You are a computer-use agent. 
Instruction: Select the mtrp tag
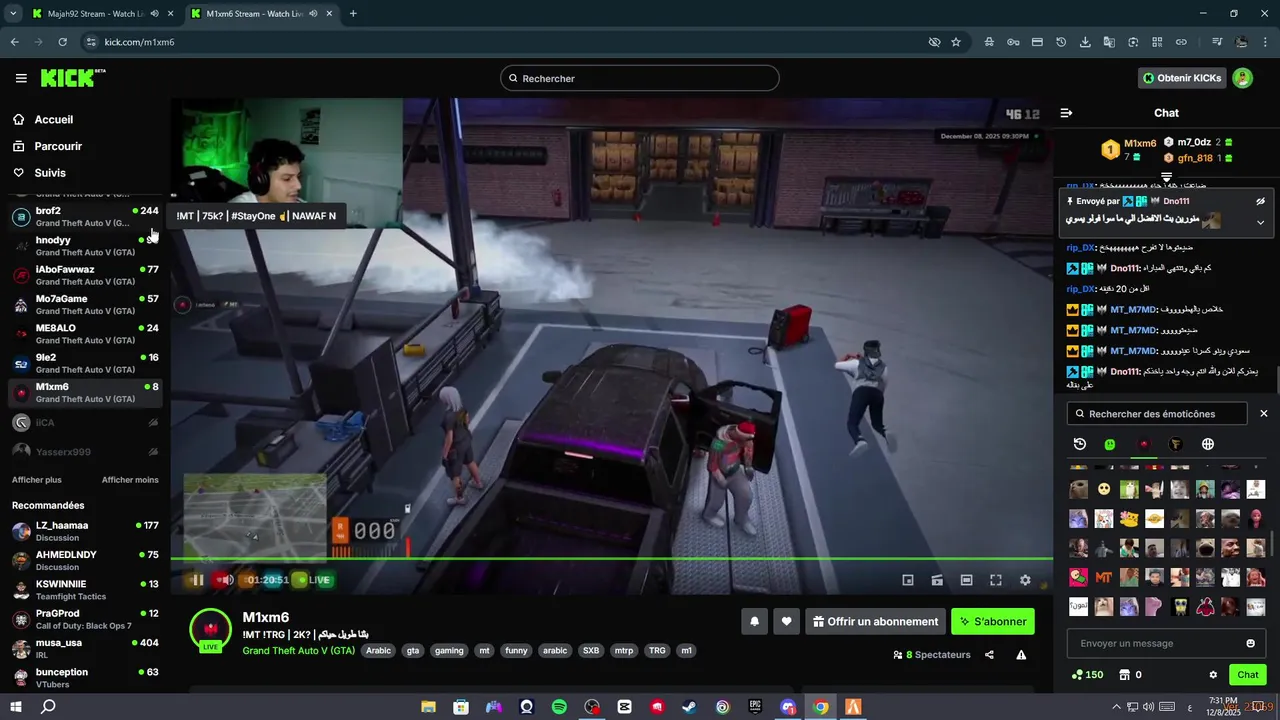pos(624,651)
